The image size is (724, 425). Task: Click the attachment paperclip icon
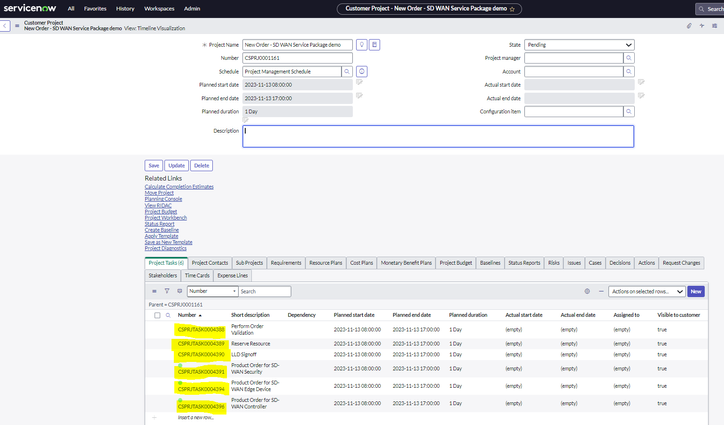[689, 26]
